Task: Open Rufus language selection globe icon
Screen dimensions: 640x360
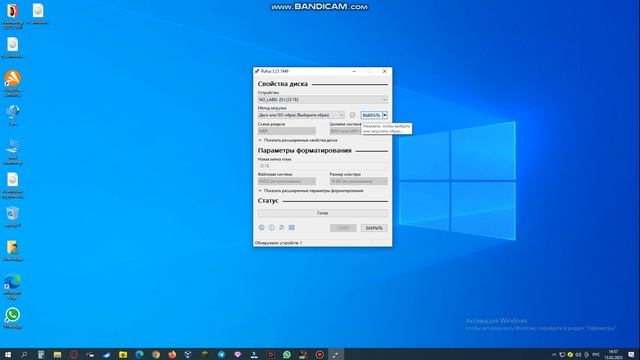Action: pos(262,227)
